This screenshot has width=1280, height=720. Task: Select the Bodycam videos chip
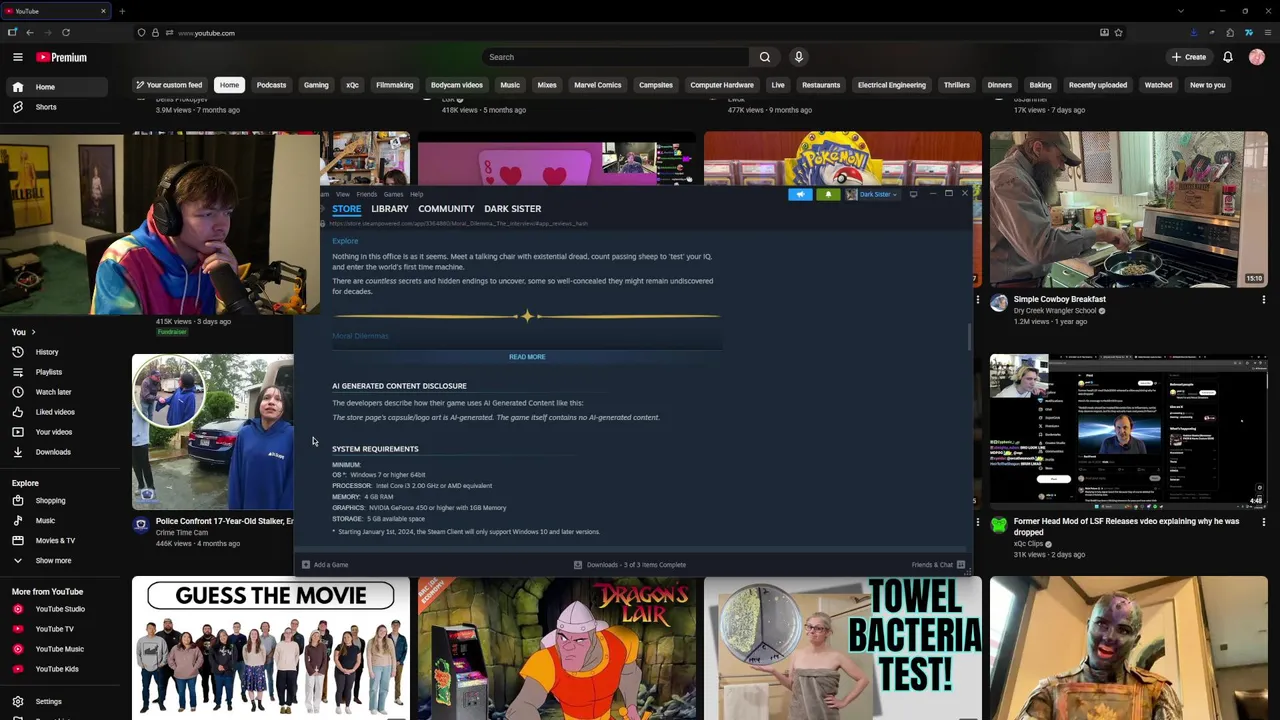[456, 85]
